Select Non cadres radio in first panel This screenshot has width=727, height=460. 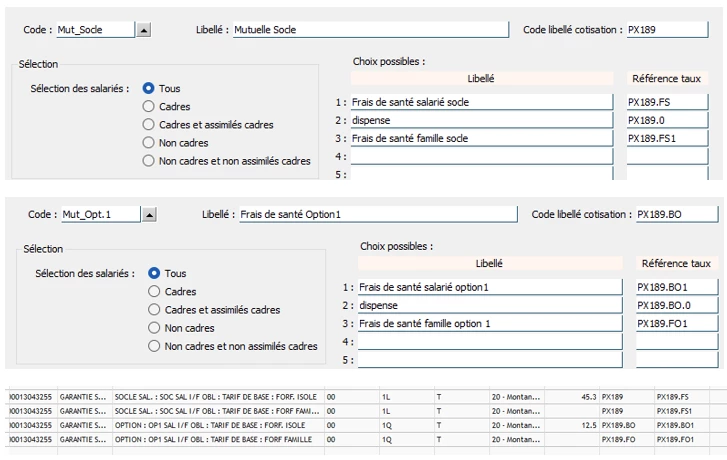pos(149,143)
